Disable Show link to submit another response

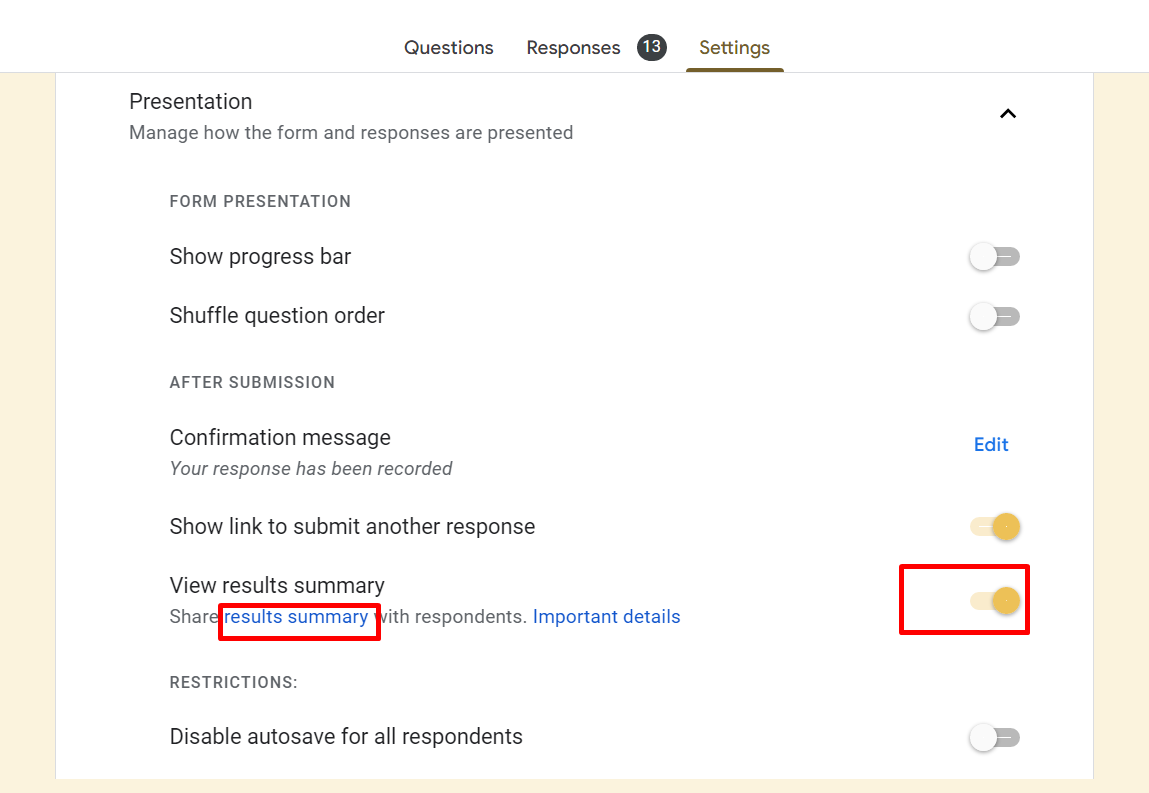coord(994,526)
